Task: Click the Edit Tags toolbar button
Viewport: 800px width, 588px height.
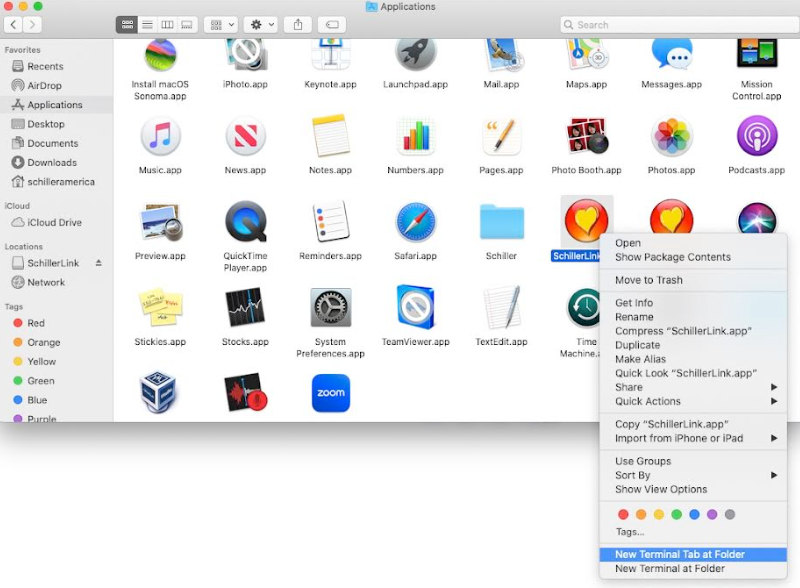Action: 332,24
